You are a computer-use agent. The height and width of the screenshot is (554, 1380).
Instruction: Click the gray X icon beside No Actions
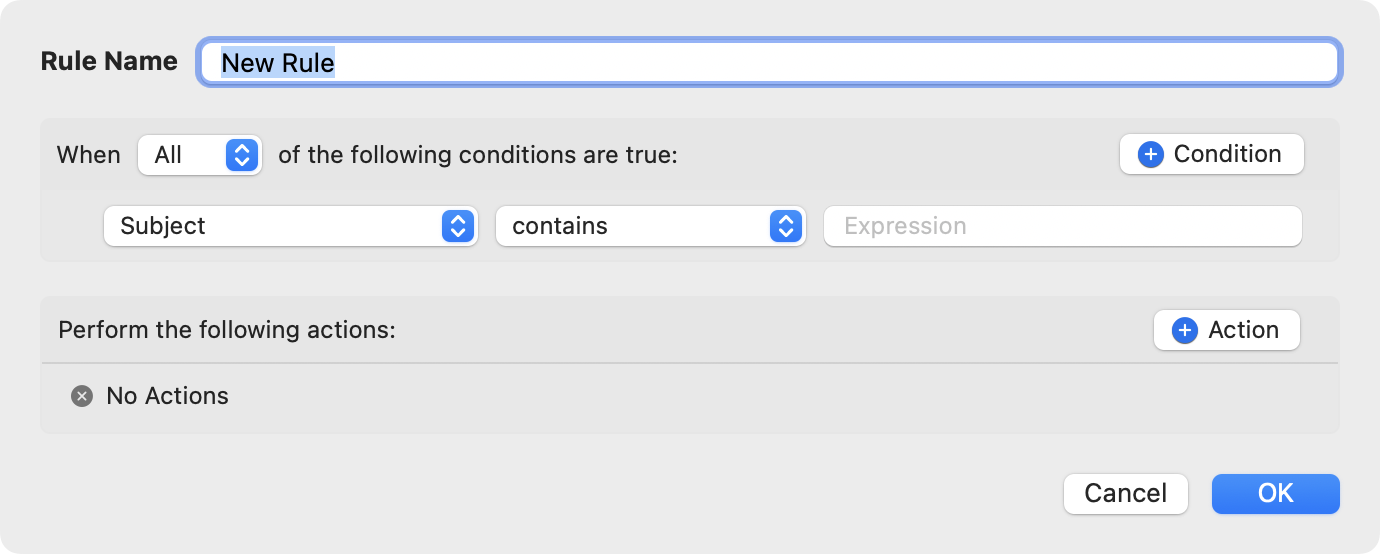tap(82, 397)
